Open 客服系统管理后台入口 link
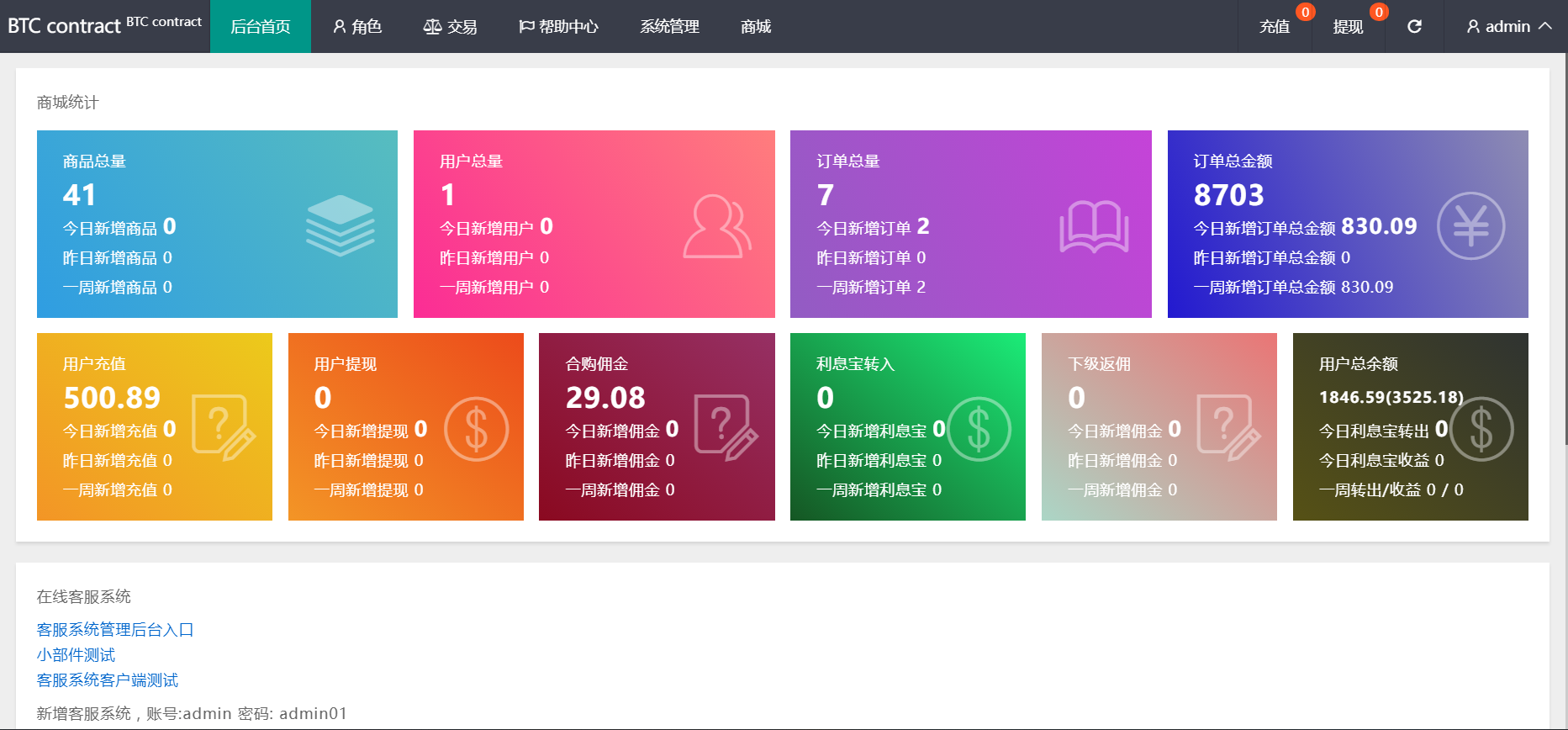1568x730 pixels. coord(115,629)
